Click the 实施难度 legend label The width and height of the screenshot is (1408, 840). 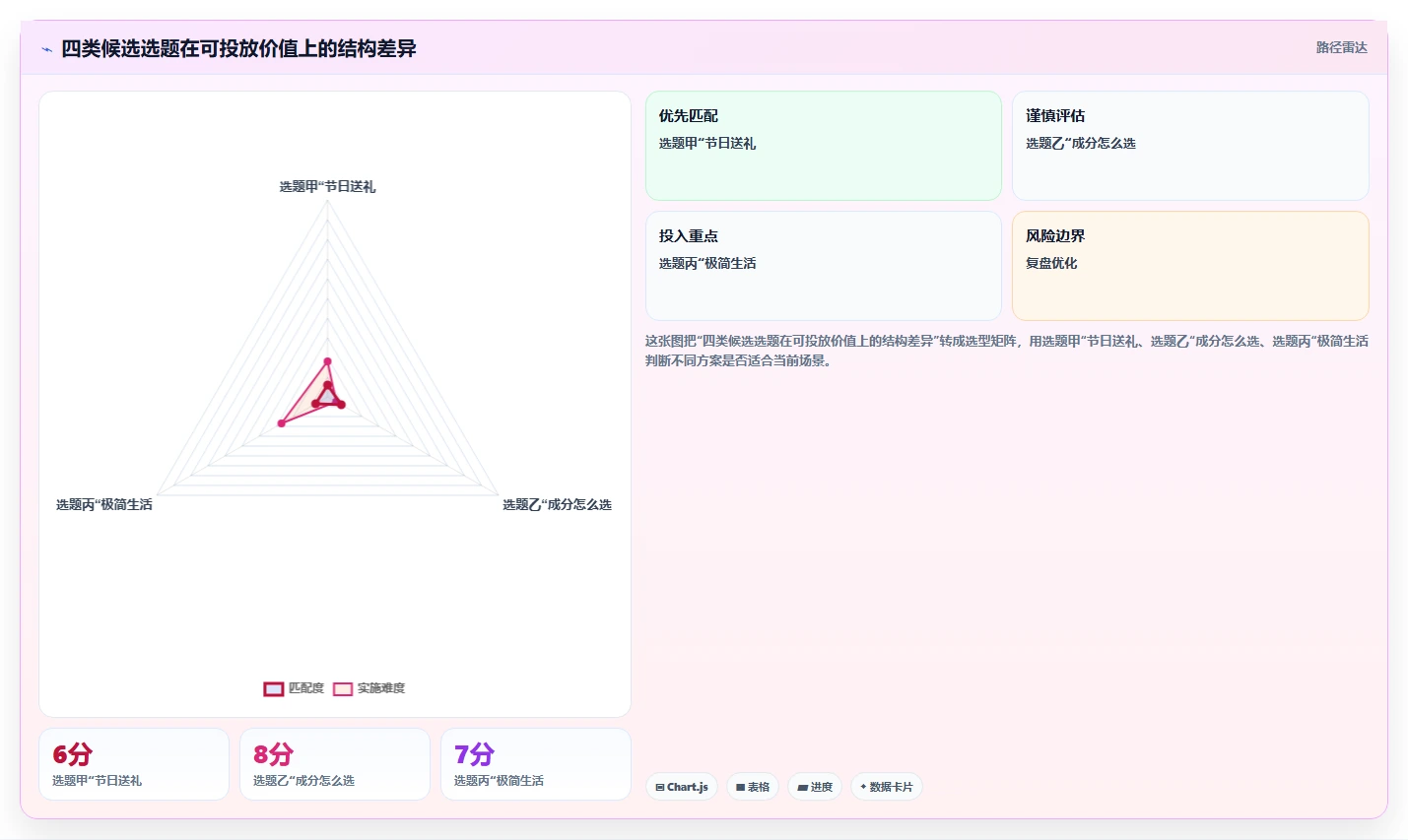(381, 688)
